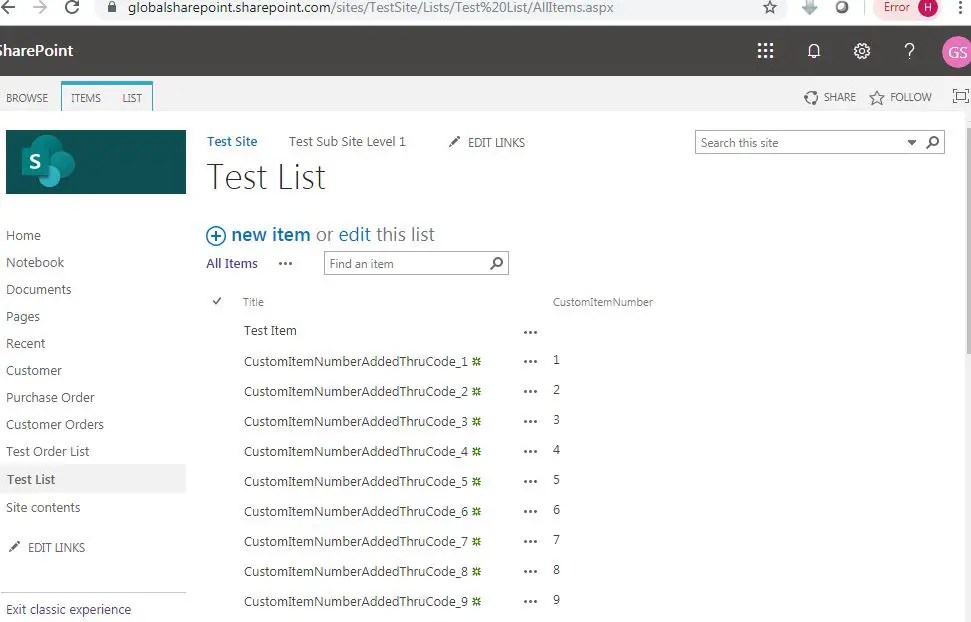Click the GS account avatar
The image size is (971, 622).
(956, 51)
